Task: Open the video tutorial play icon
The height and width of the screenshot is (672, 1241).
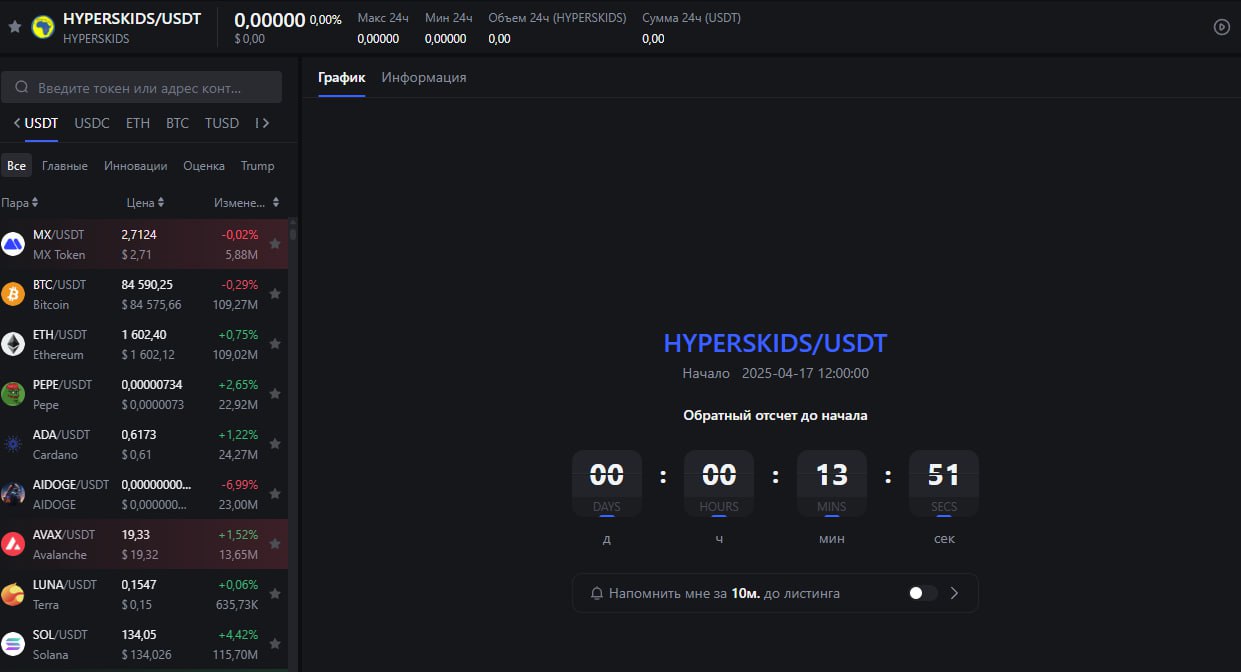Action: pos(1221,27)
